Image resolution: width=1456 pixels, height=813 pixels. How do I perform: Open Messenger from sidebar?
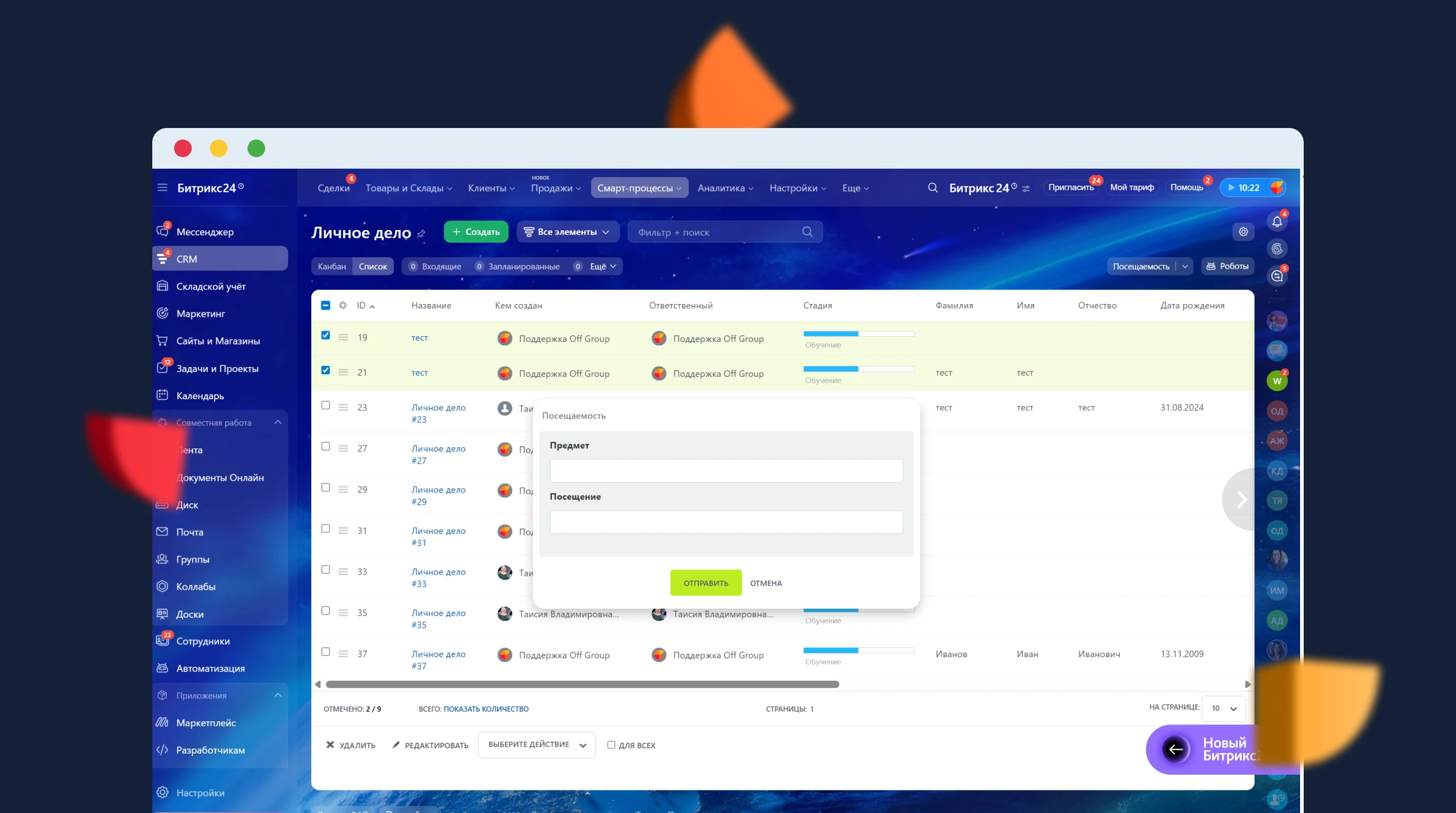pos(204,232)
